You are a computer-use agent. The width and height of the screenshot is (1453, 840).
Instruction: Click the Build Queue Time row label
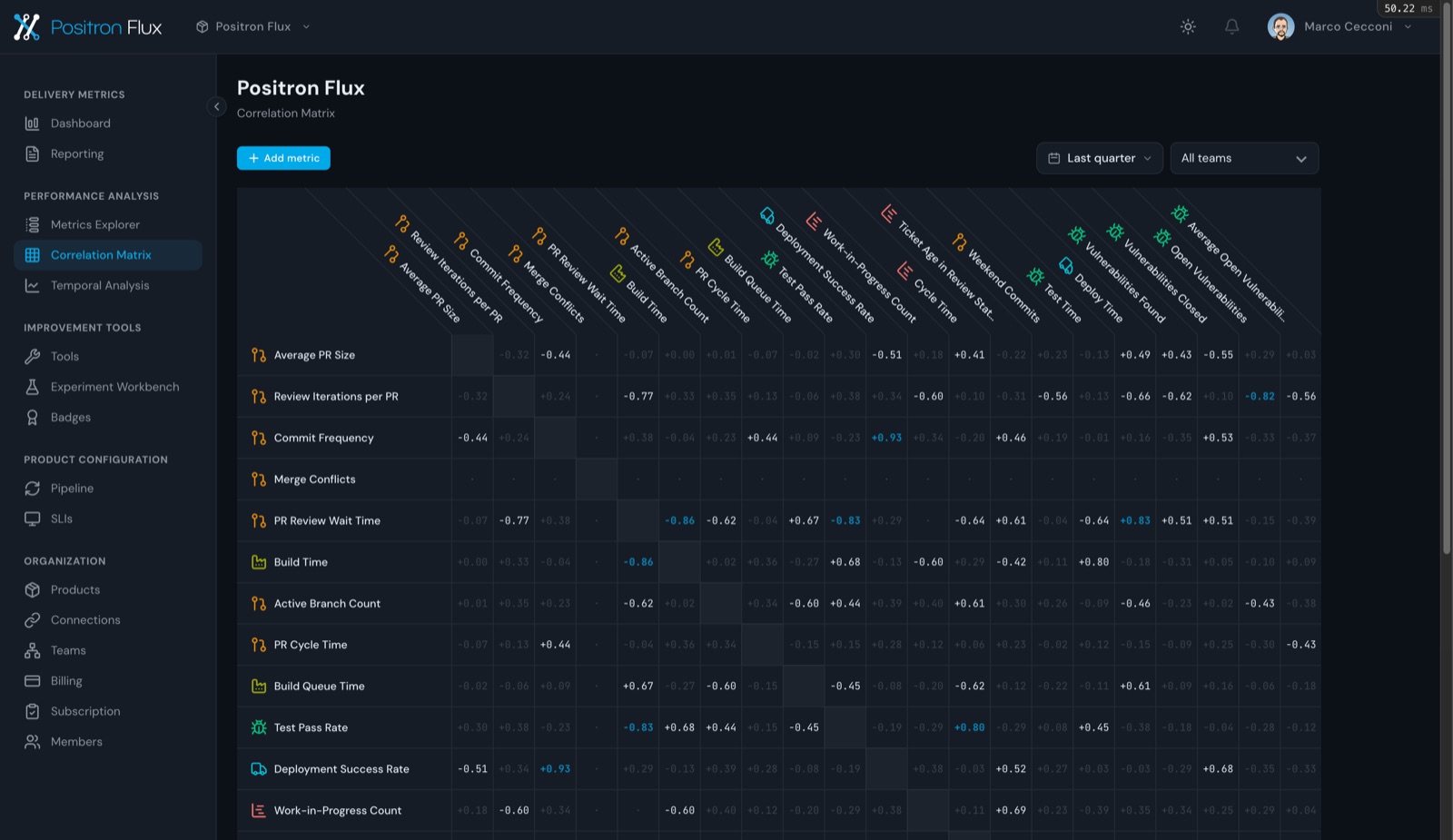click(320, 687)
